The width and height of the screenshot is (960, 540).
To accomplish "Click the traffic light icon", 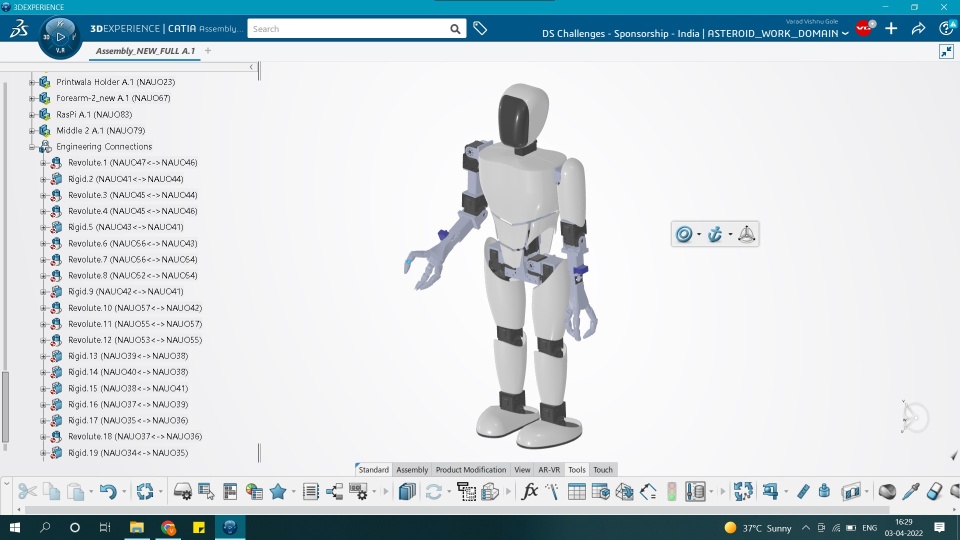I will tap(672, 491).
